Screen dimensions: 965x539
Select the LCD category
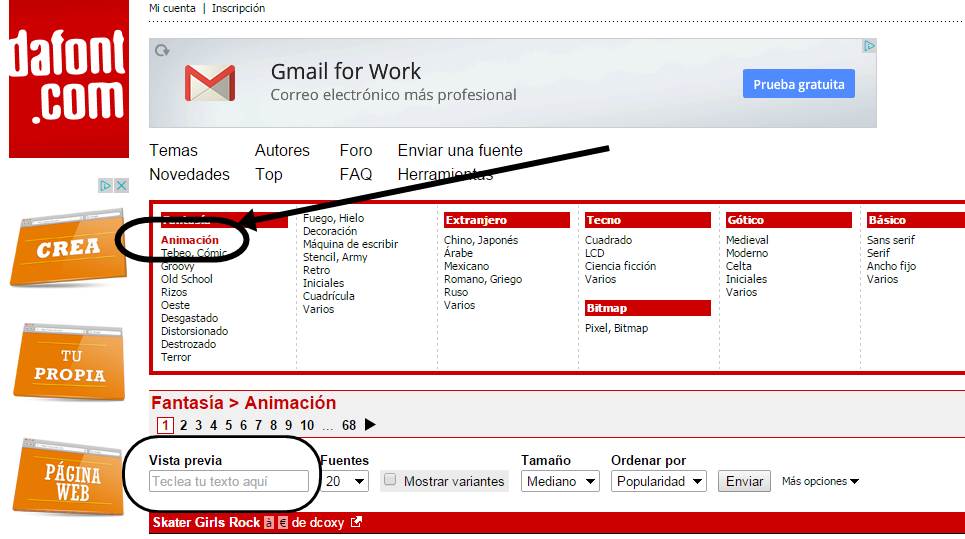pos(595,253)
